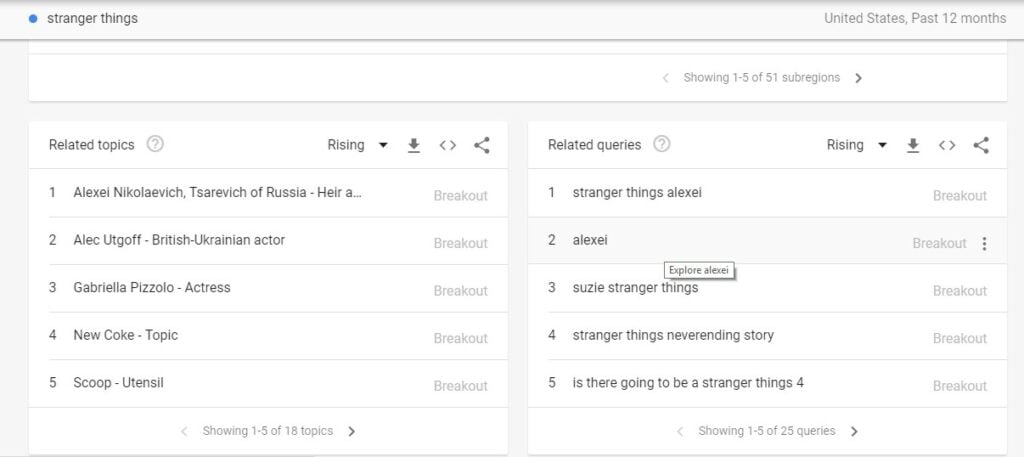Image resolution: width=1024 pixels, height=457 pixels.
Task: Open Related topics help icon
Action: pos(155,144)
